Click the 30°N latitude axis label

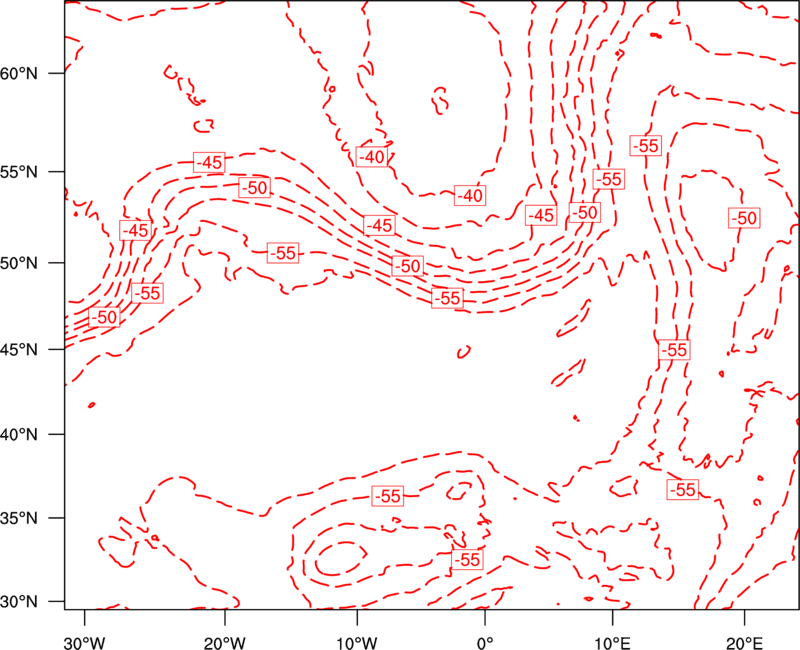pyautogui.click(x=19, y=602)
